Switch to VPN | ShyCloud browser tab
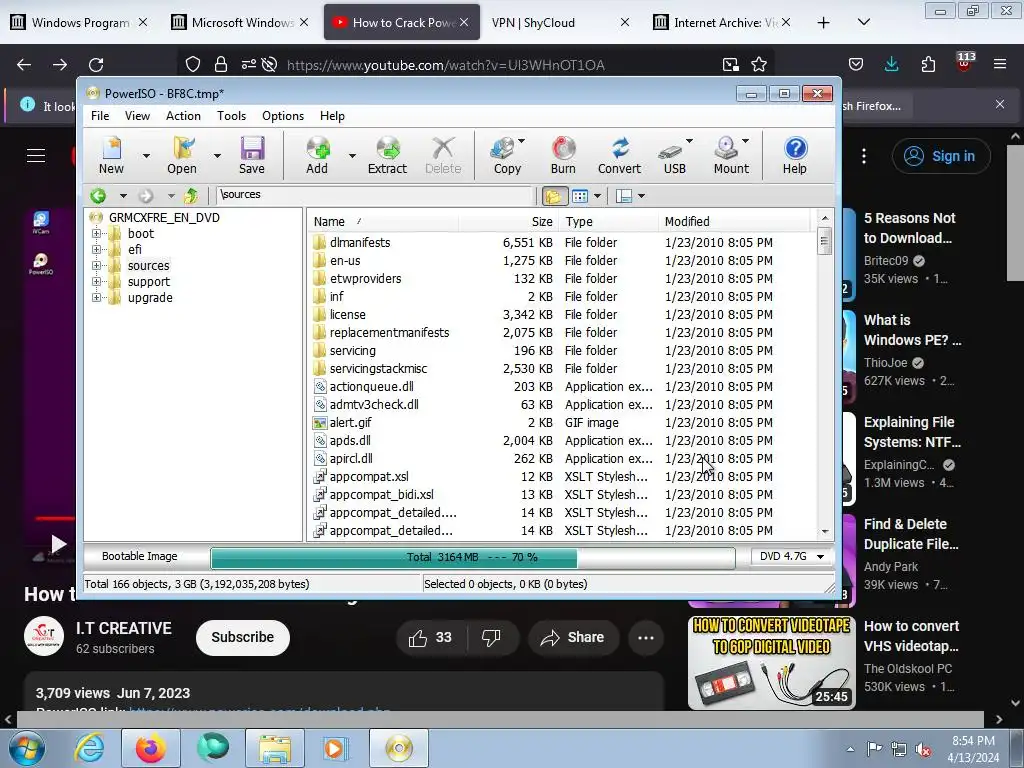Image resolution: width=1024 pixels, height=768 pixels. pos(561,22)
